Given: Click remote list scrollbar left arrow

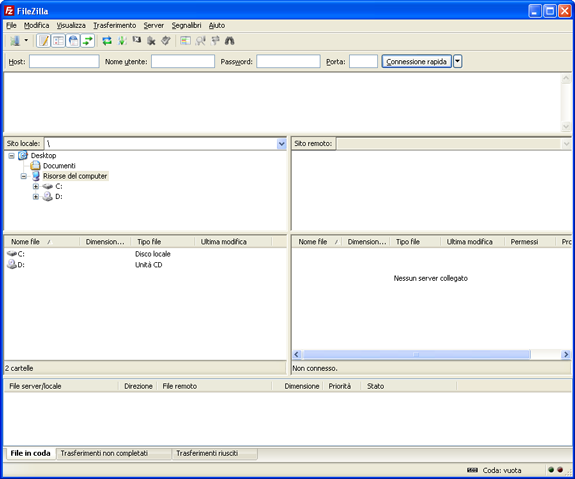Looking at the screenshot, I should [x=297, y=354].
